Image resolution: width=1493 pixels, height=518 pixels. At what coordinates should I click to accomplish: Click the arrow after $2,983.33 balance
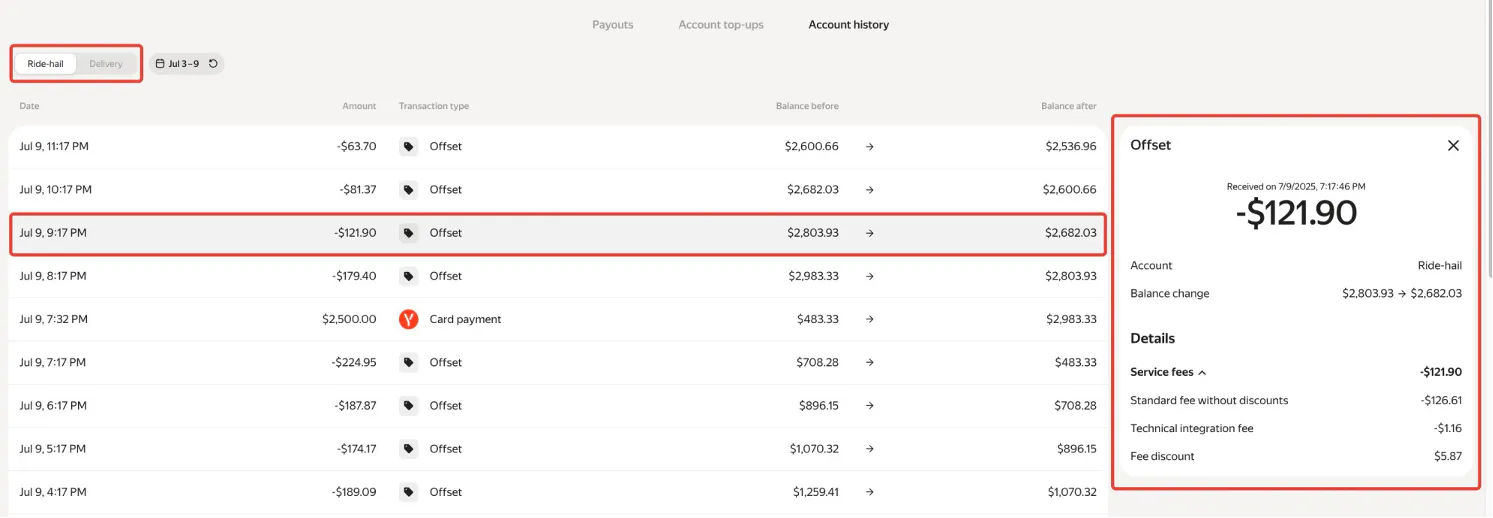(869, 276)
